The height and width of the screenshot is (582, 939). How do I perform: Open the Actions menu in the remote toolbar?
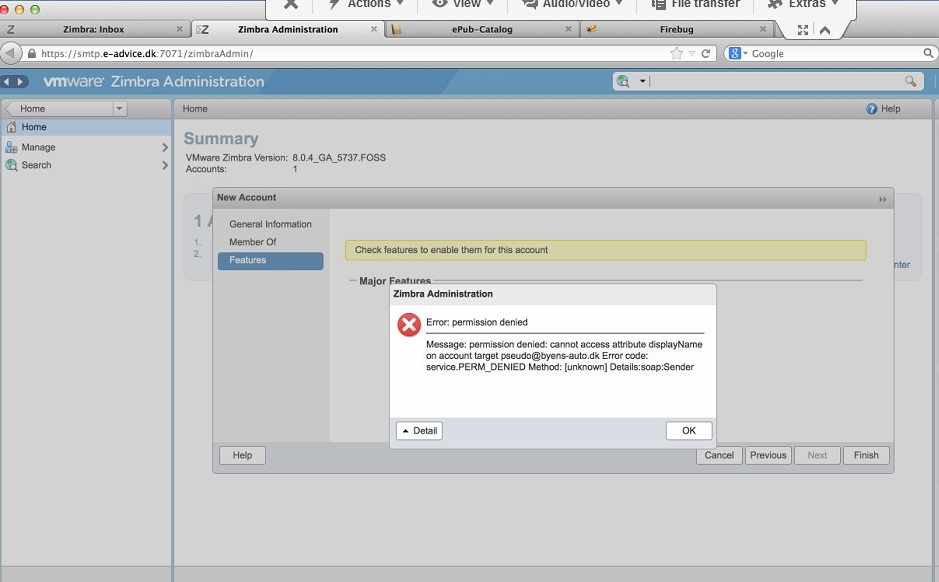[x=367, y=4]
